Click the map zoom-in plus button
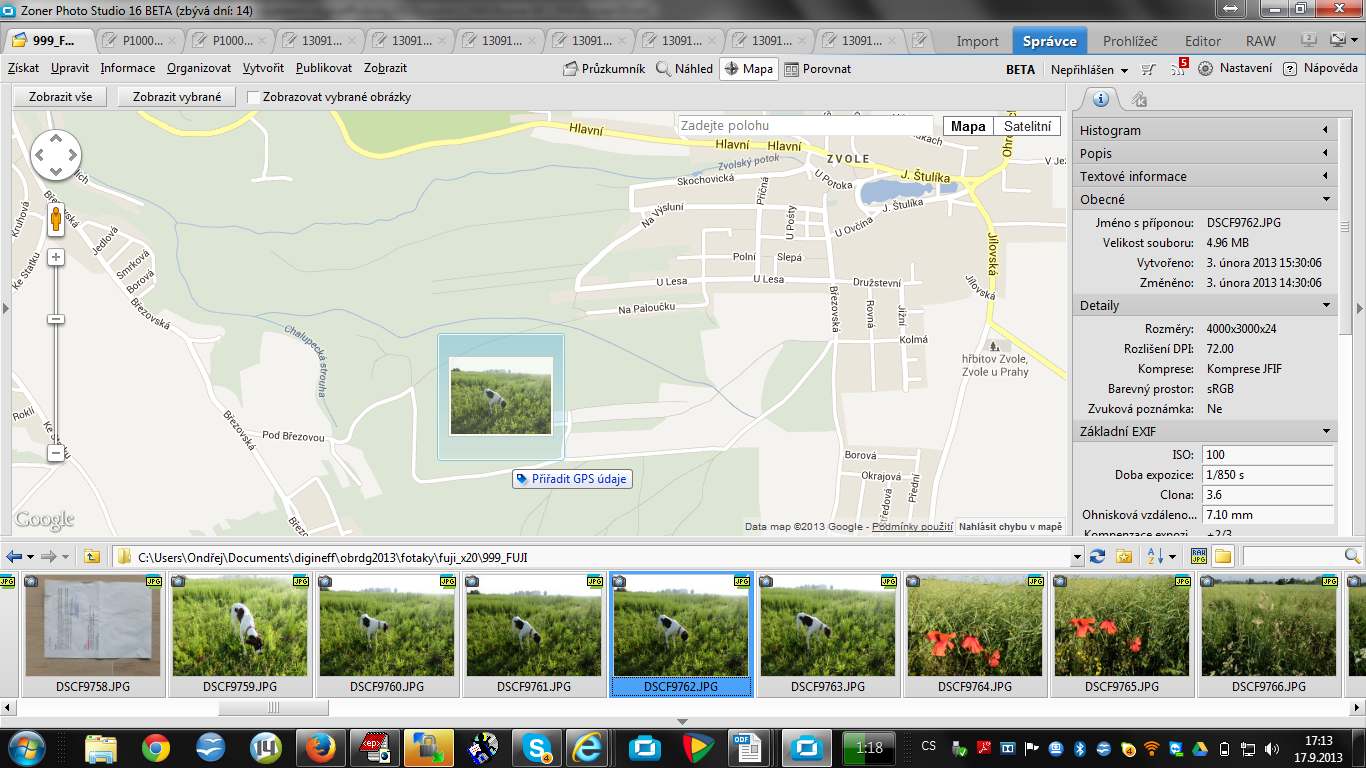Screen dimensions: 1366x768 (56, 257)
